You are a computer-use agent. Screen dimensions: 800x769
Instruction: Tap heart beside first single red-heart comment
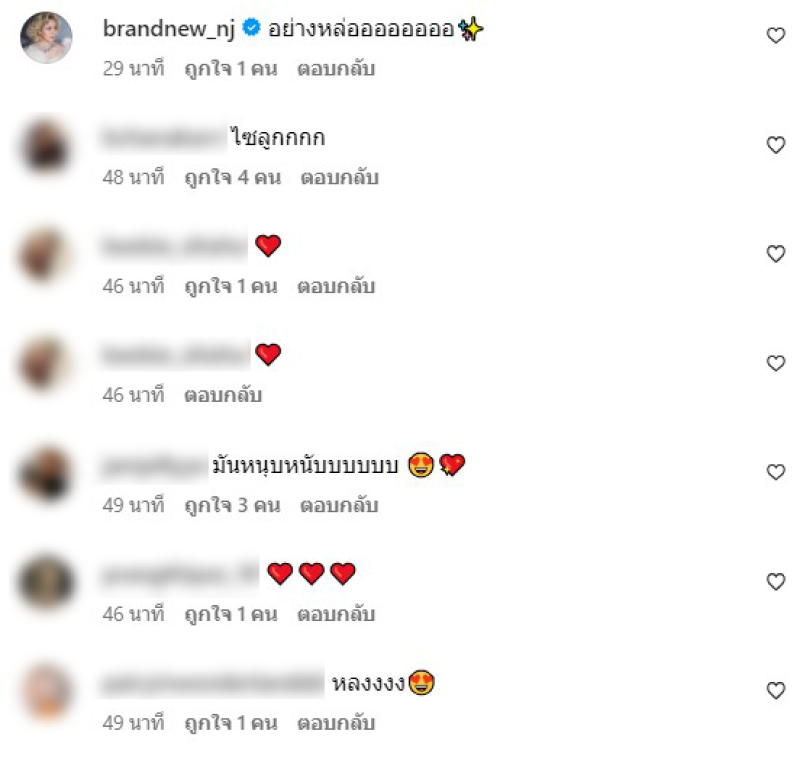(776, 254)
